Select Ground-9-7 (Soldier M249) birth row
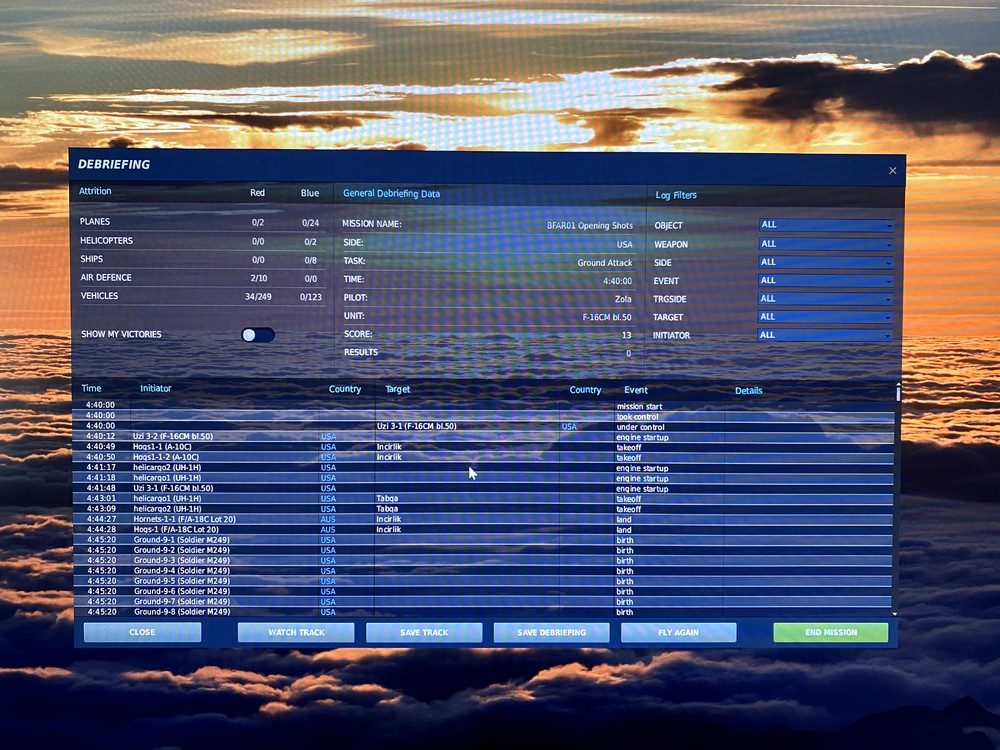The width and height of the screenshot is (1000, 750). click(x=485, y=601)
